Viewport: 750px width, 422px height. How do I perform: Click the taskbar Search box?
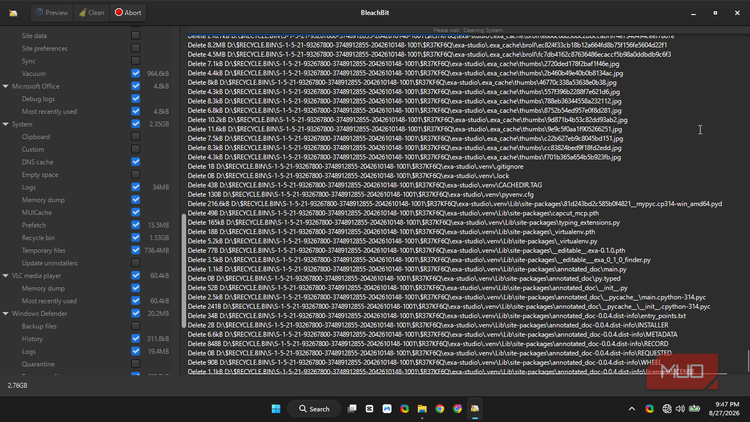(x=314, y=409)
